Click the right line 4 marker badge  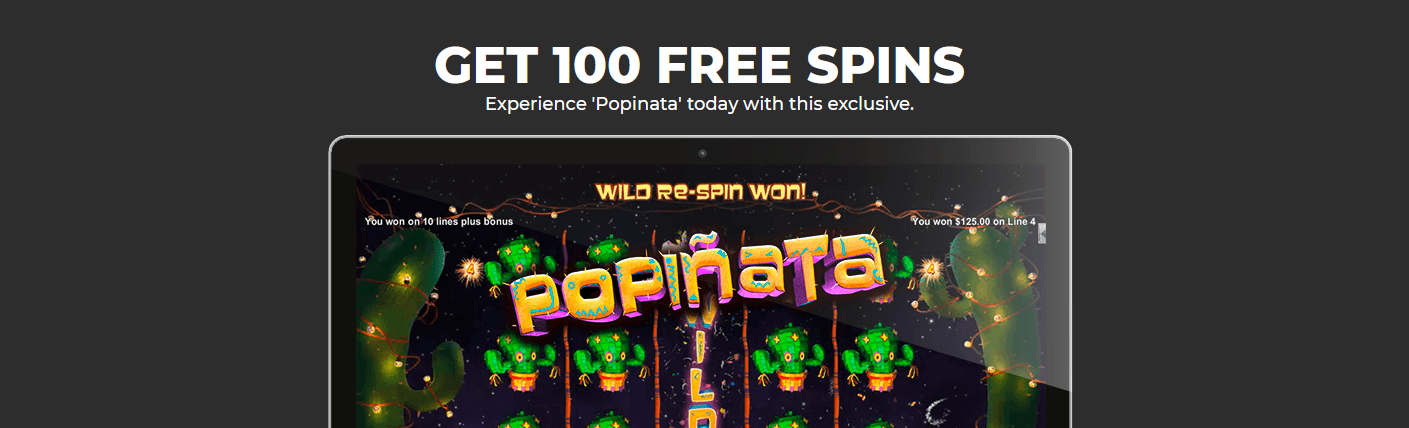(x=932, y=268)
